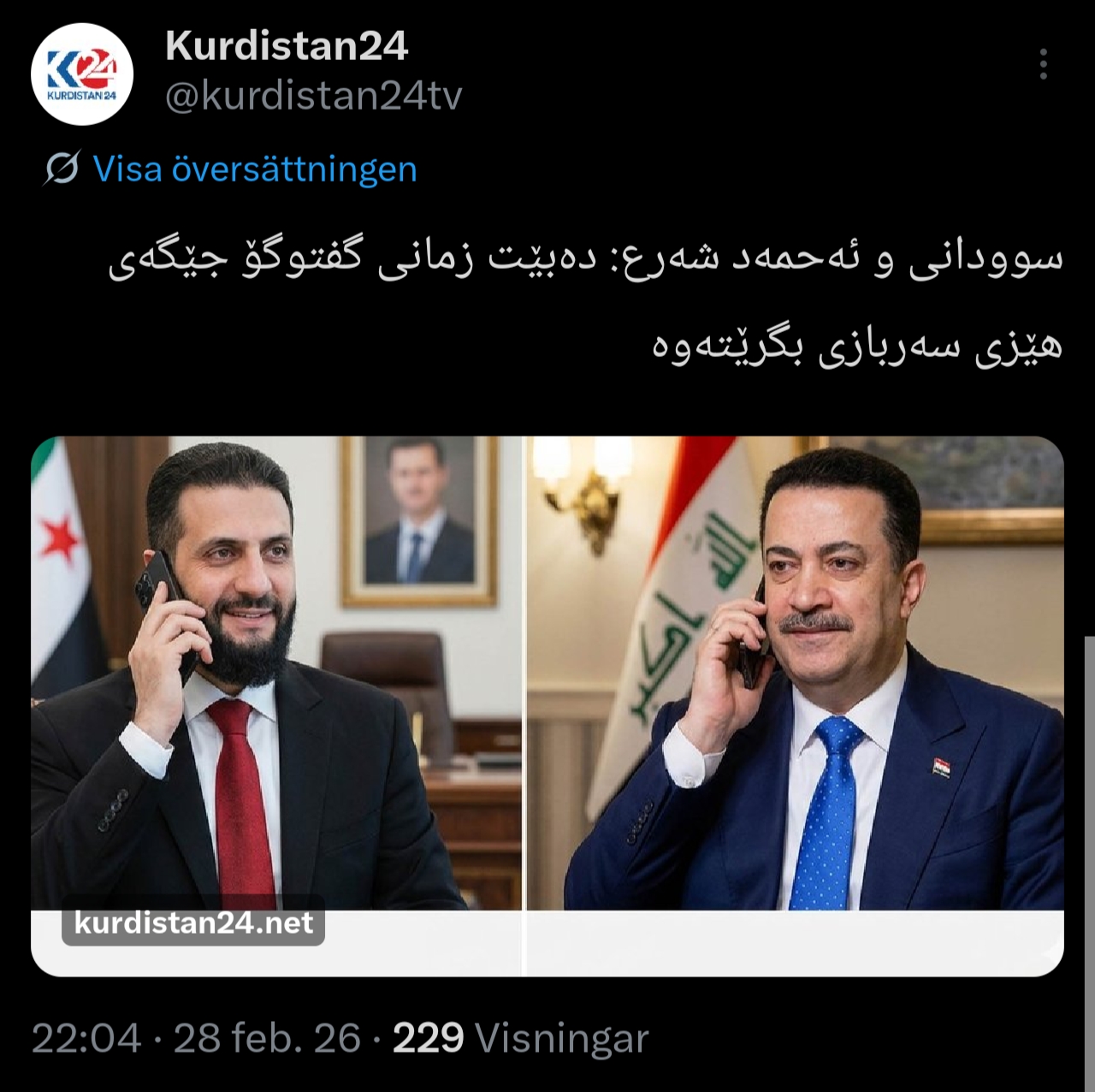Open the 229 Visningar view count

[x=520, y=1039]
